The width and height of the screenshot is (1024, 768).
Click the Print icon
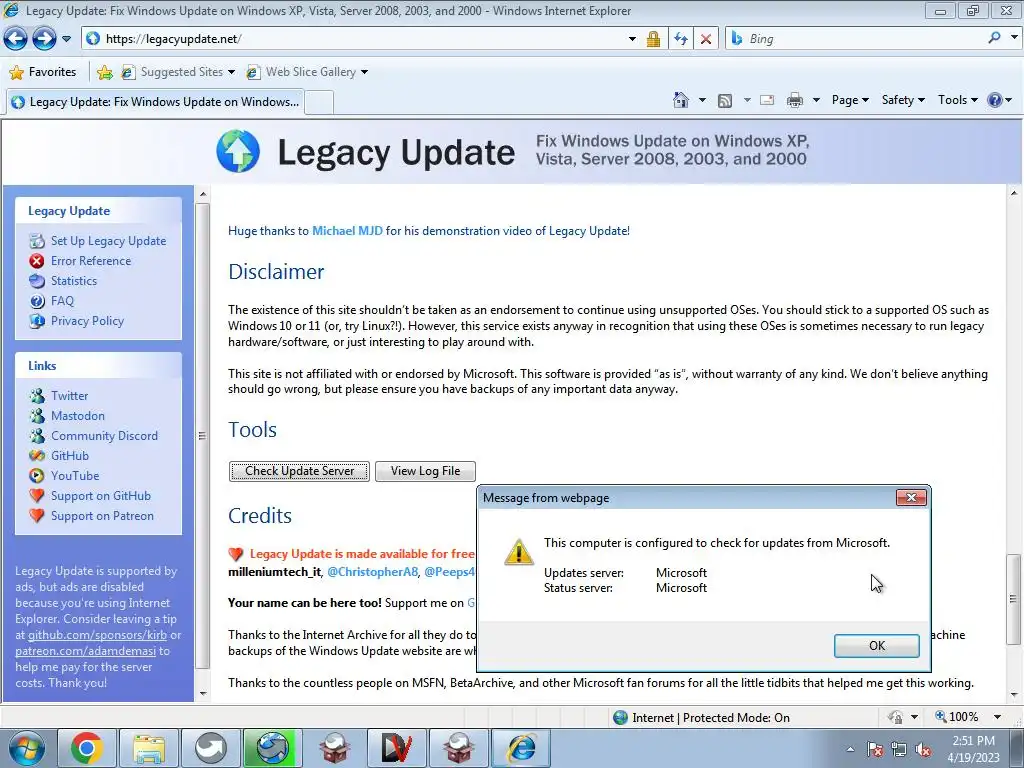[795, 100]
